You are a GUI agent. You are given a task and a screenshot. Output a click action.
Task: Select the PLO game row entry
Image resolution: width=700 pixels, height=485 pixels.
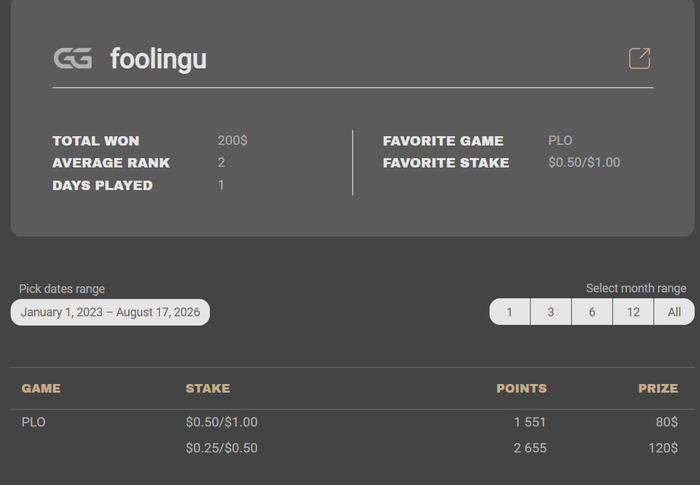(33, 422)
